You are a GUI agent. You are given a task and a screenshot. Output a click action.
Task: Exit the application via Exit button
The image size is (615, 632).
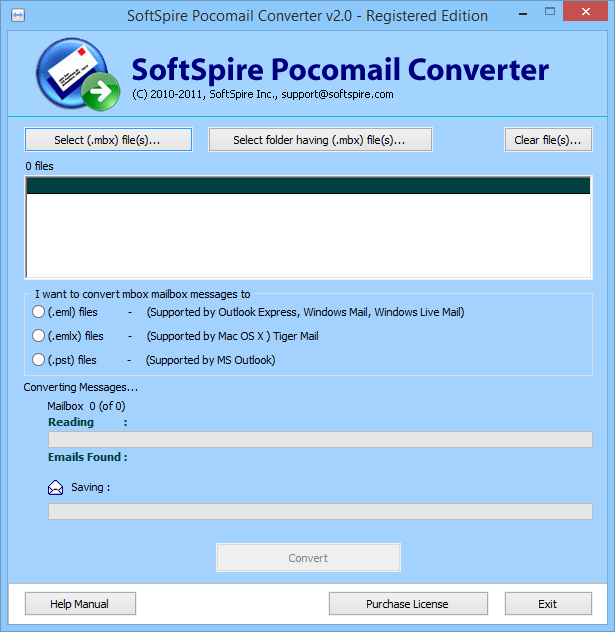click(548, 604)
